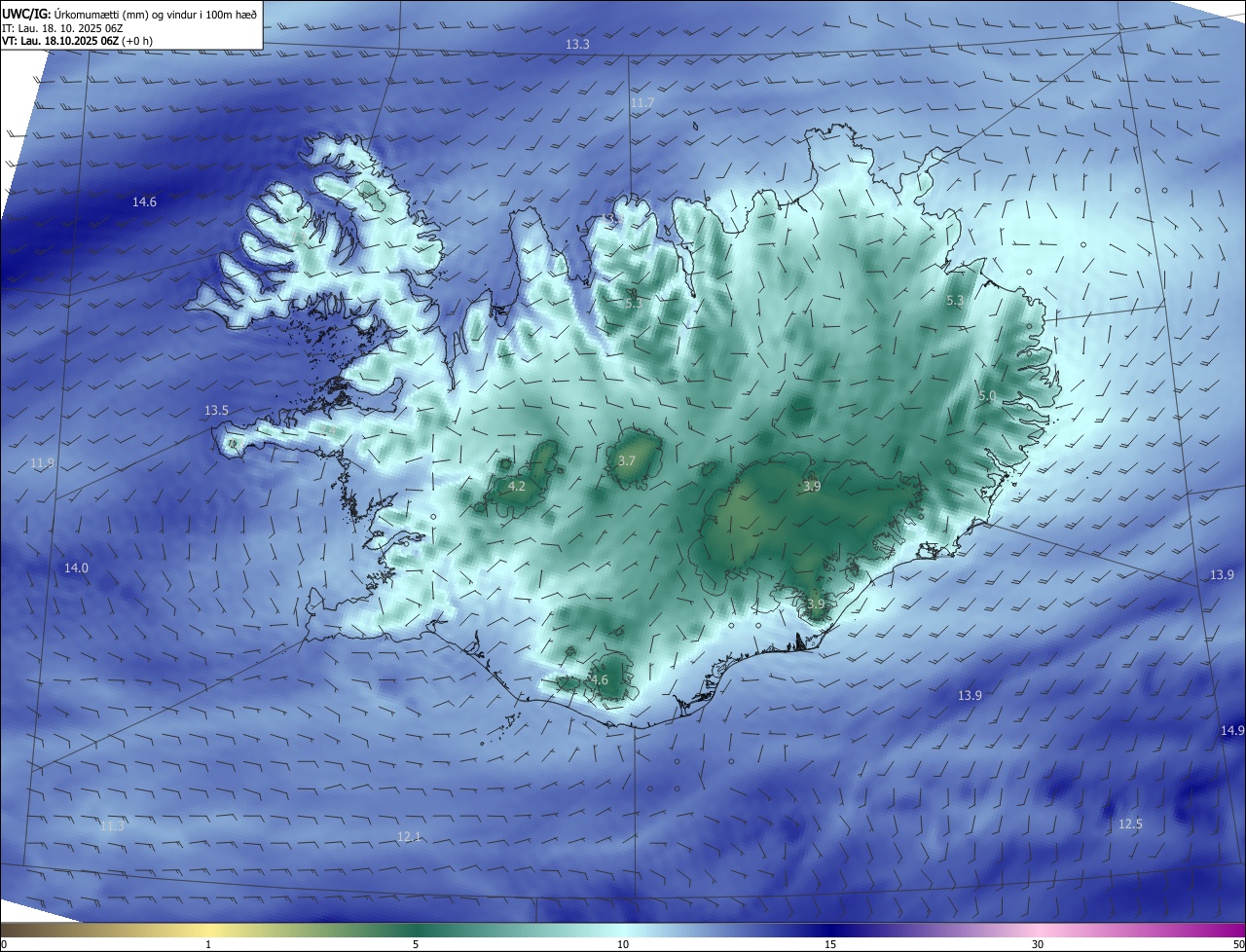1246x952 pixels.
Task: Pick the 14.0 value on the map
Action: coord(76,568)
